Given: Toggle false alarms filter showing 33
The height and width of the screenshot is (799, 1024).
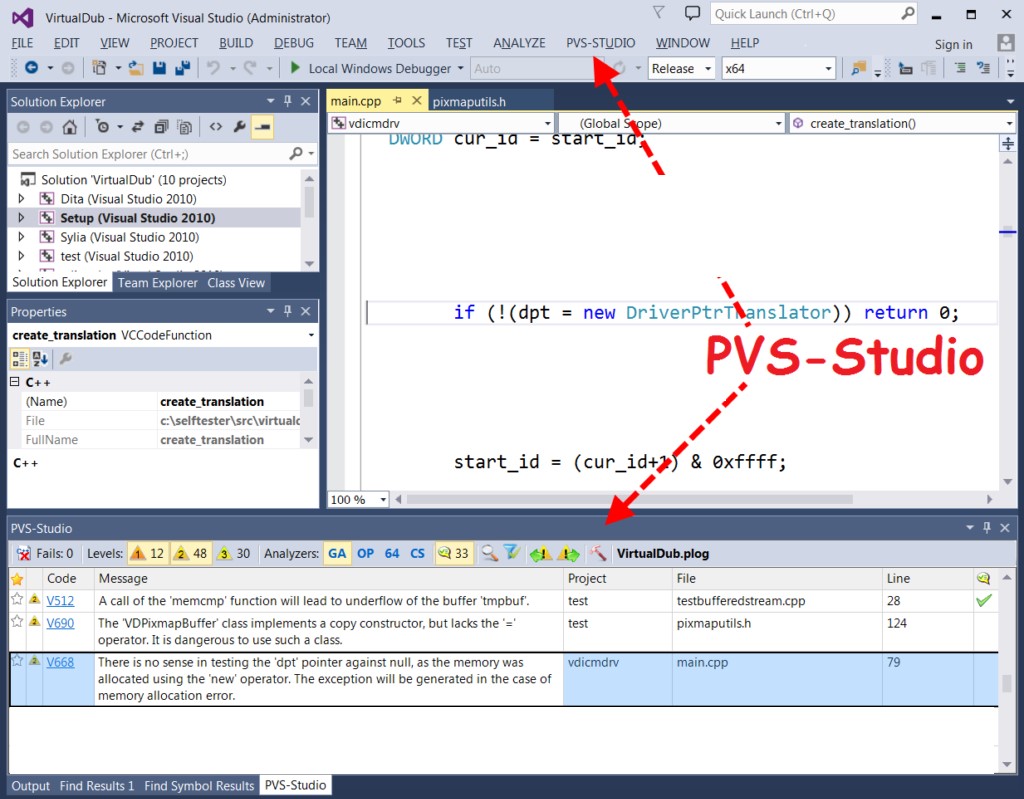Looking at the screenshot, I should [453, 553].
